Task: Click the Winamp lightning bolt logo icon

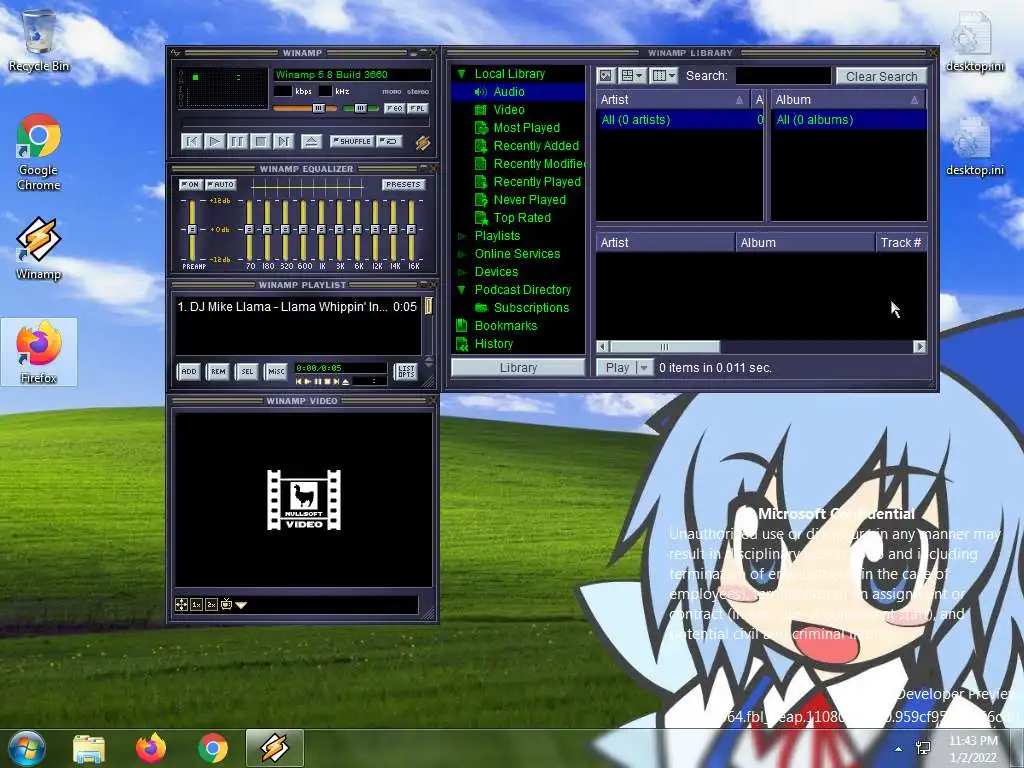Action: pyautogui.click(x=423, y=142)
